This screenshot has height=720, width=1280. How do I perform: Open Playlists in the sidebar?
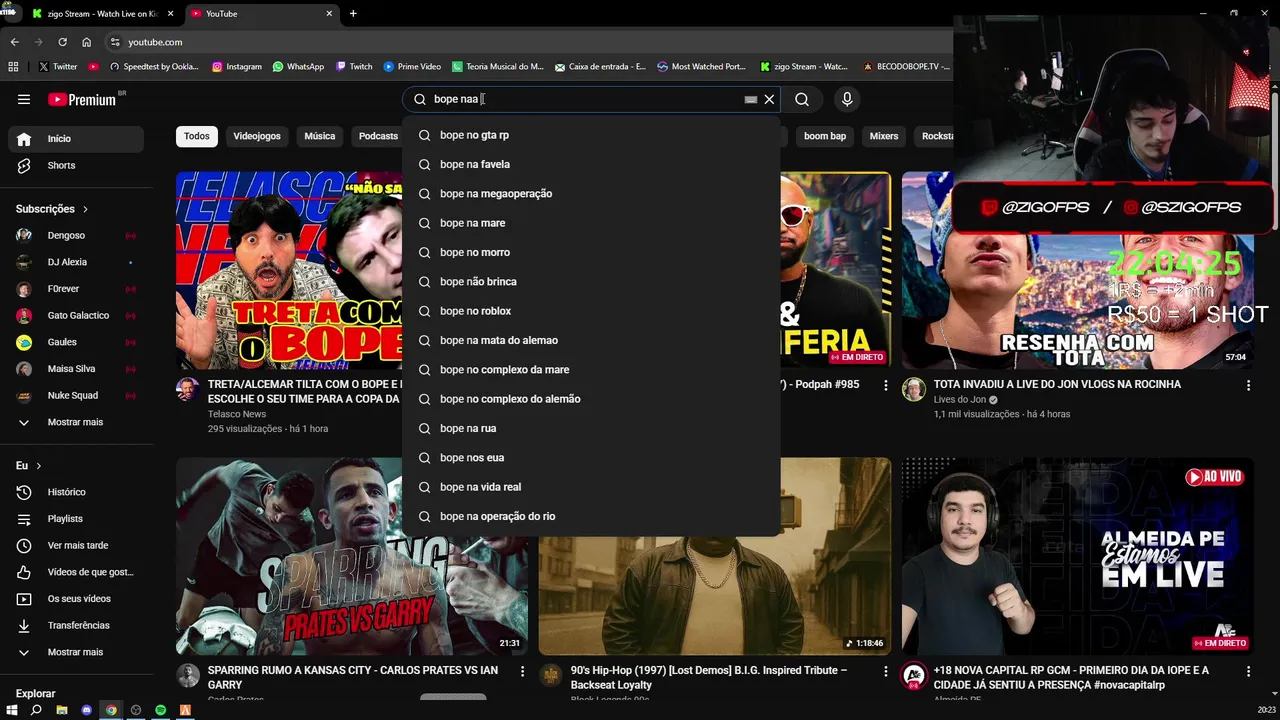tap(76, 519)
